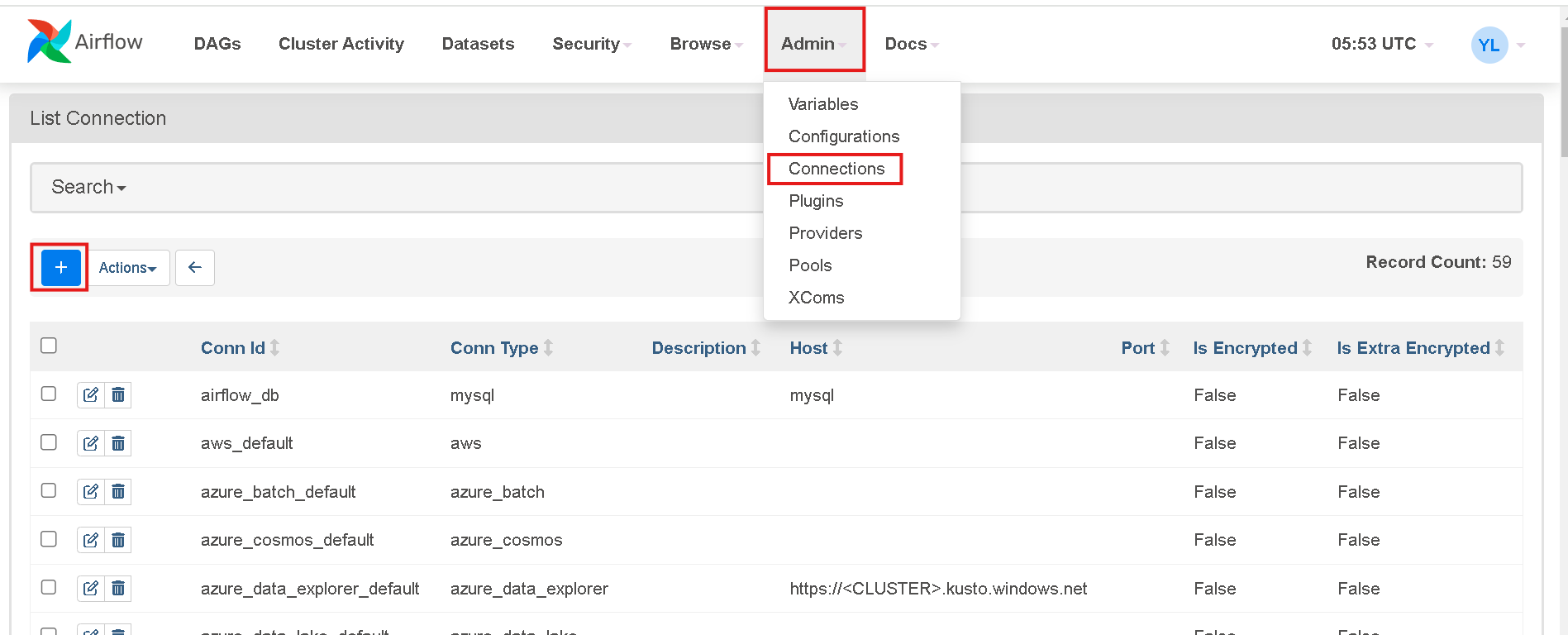This screenshot has height=635, width=1568.
Task: Select Variables from the Admin menu
Action: tap(823, 104)
